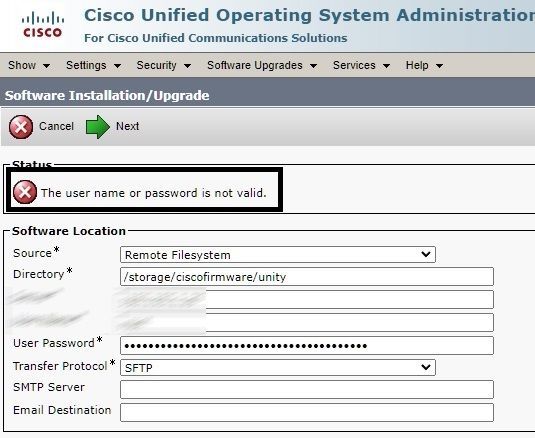535x438 pixels.
Task: Open the Help menu
Action: pos(424,65)
